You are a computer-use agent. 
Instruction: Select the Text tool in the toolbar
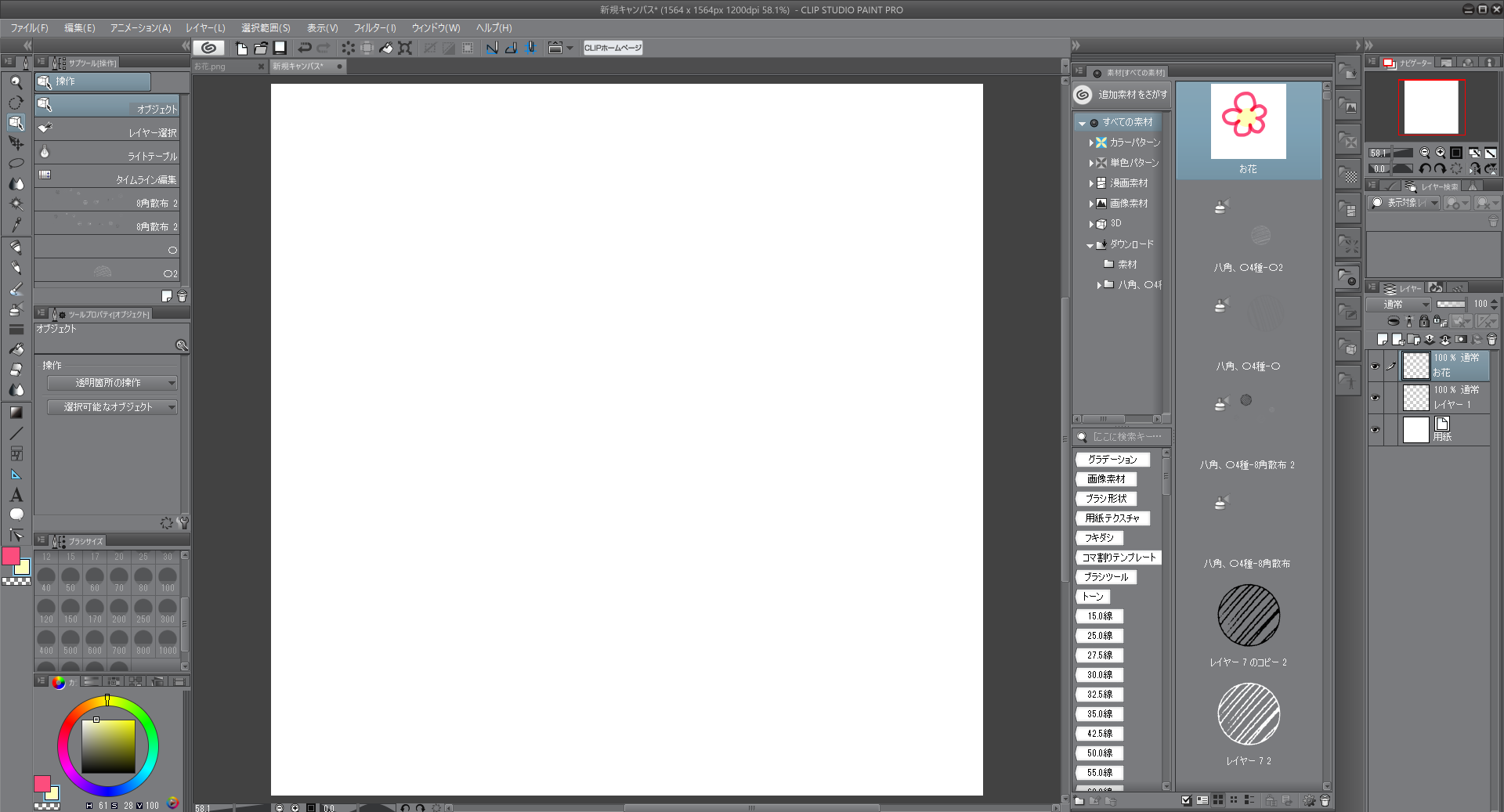click(16, 495)
